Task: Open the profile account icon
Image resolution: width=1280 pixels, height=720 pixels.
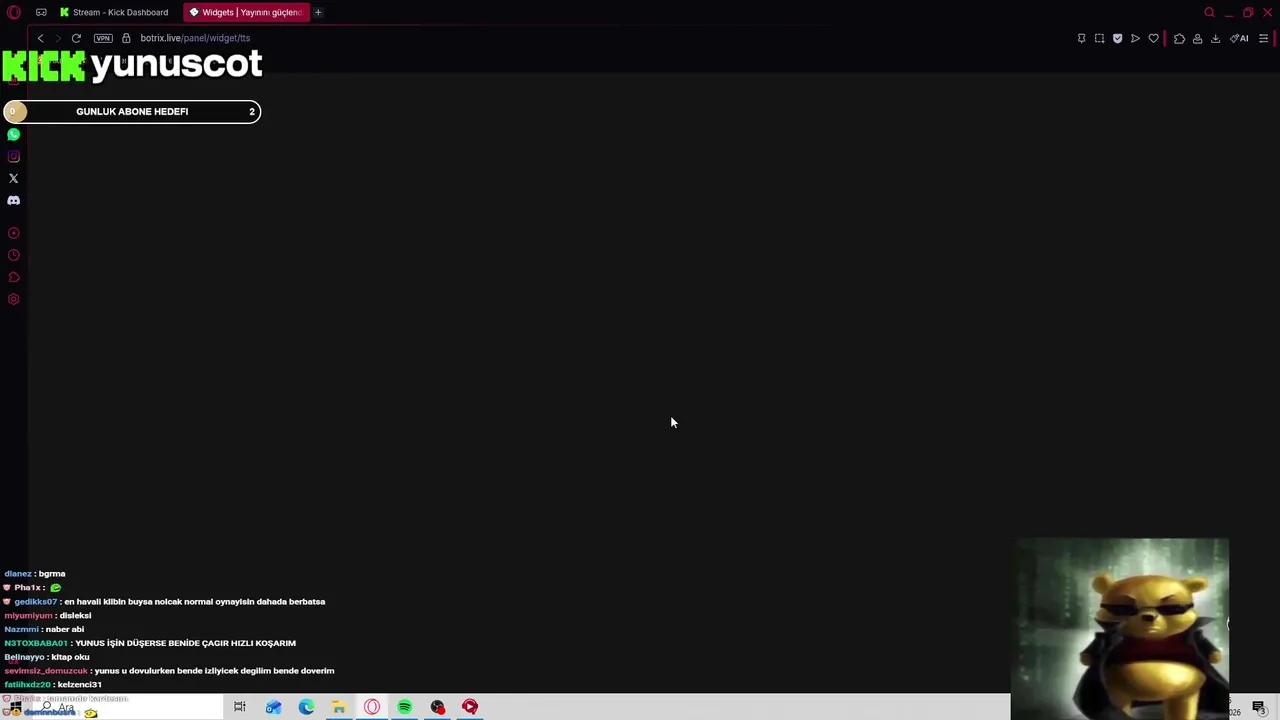Action: pos(1197,38)
